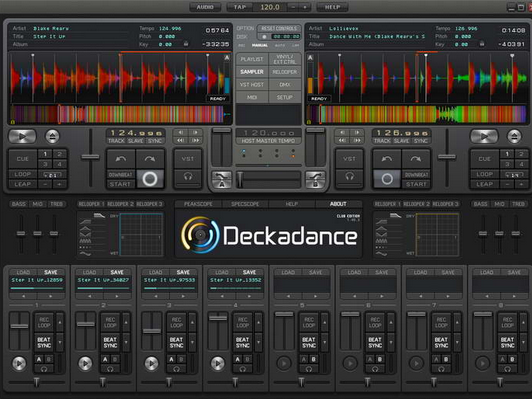This screenshot has width=532, height=399.
Task: Click left deck's backward pitch bend arrow
Action: point(121,159)
